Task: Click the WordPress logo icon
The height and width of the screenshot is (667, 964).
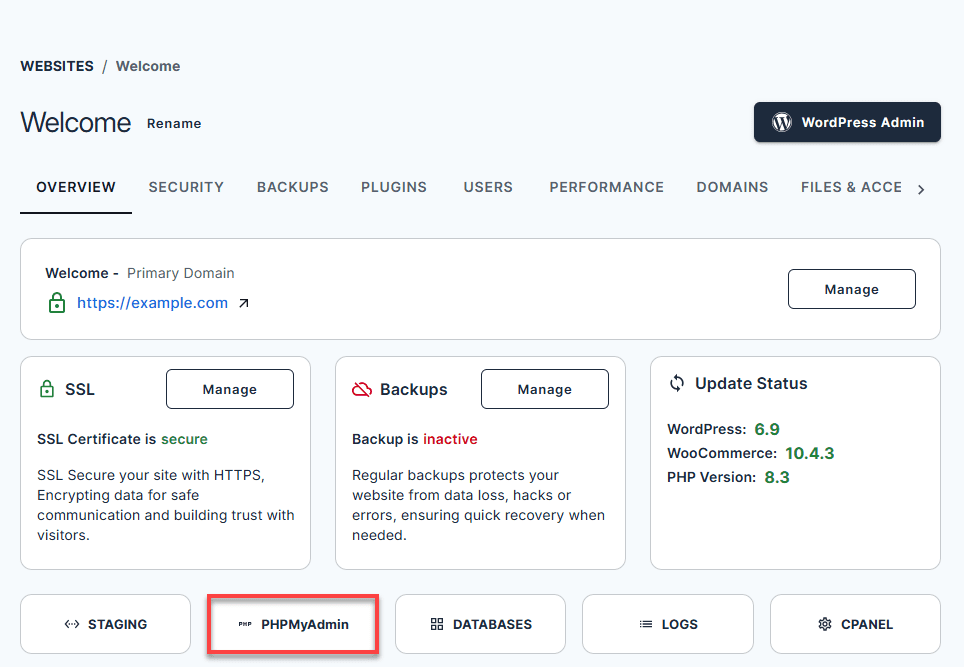Action: (x=782, y=122)
